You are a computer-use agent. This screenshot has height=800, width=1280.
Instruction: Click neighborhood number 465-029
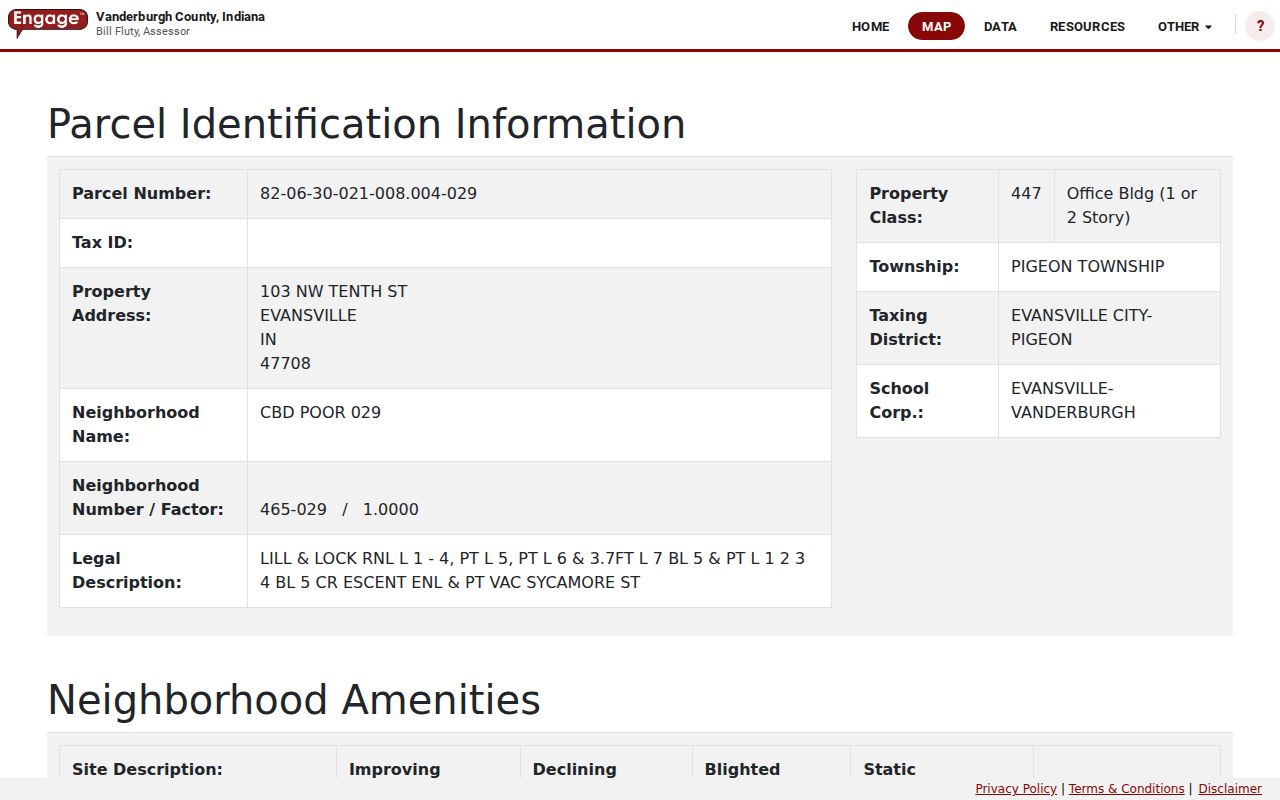(293, 509)
